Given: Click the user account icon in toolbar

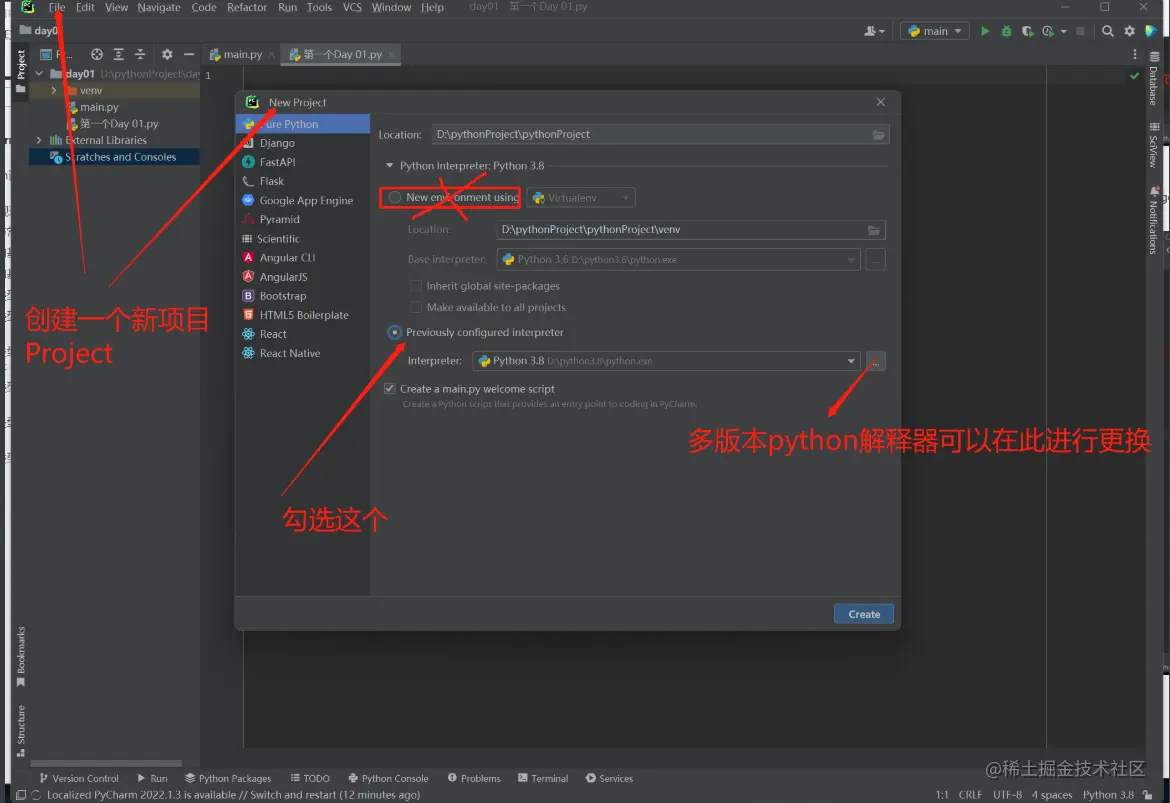Looking at the screenshot, I should pyautogui.click(x=874, y=31).
